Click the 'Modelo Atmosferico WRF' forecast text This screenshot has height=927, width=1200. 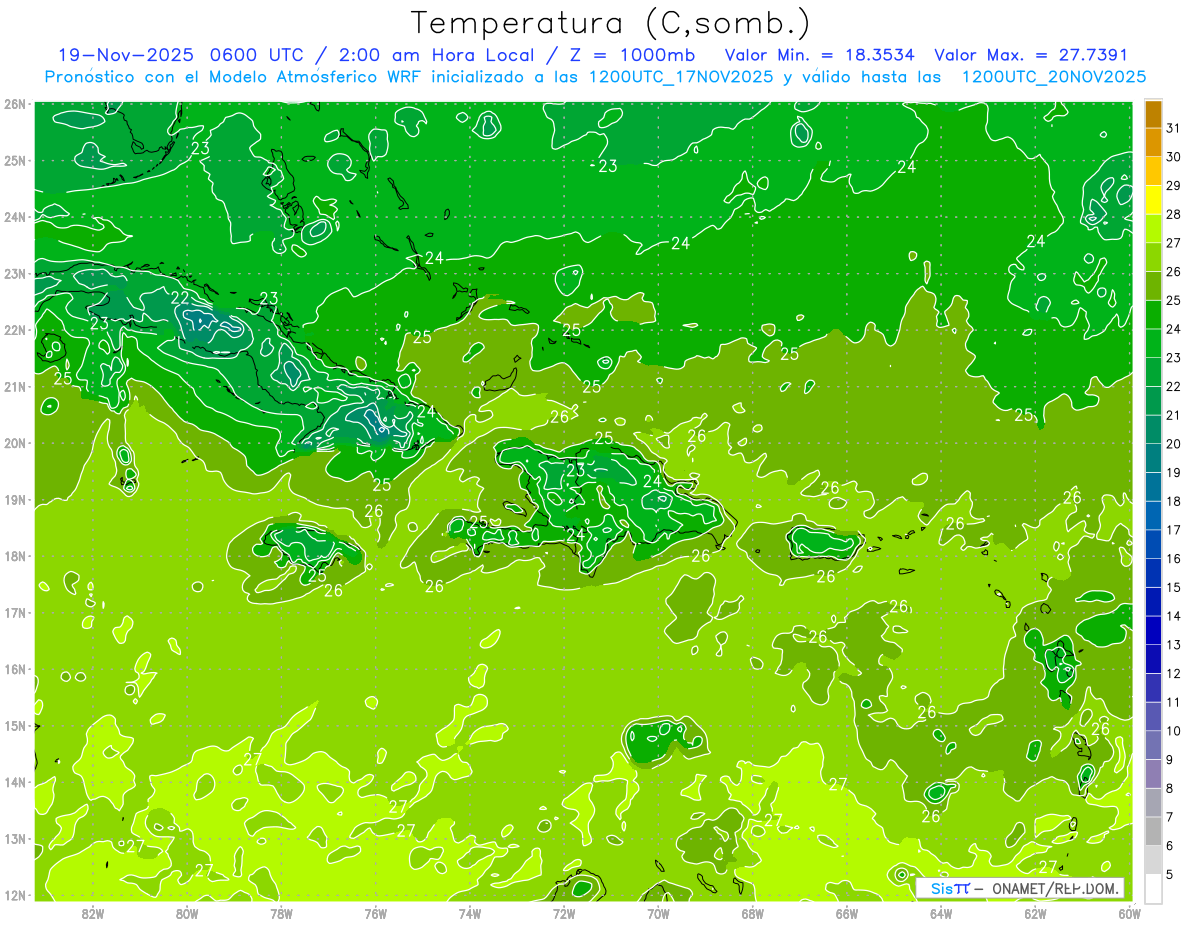pos(312,77)
